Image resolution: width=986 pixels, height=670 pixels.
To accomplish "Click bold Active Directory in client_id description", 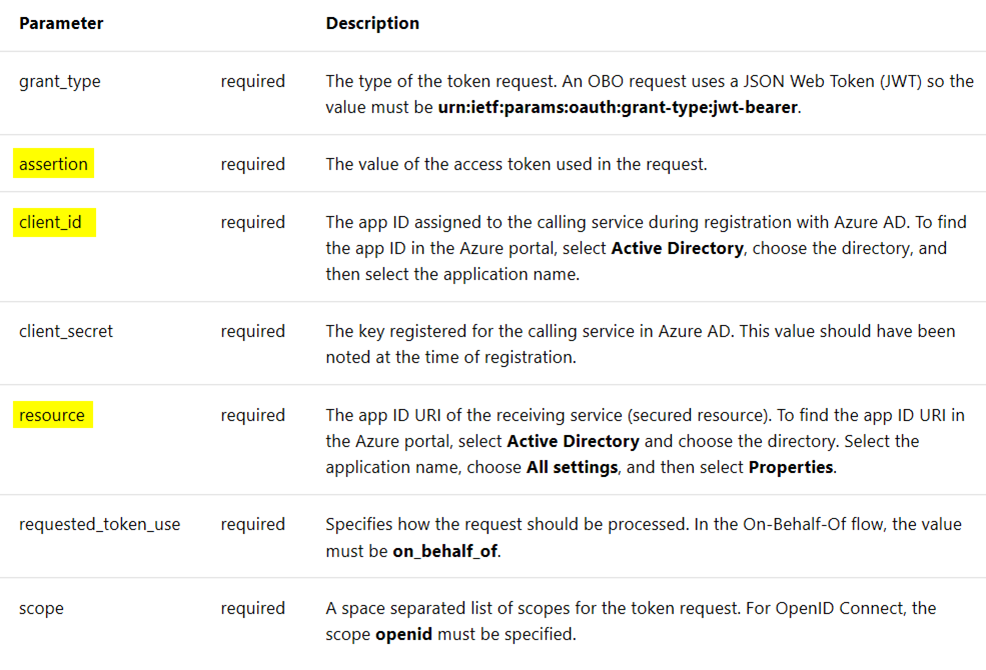I will (x=677, y=248).
